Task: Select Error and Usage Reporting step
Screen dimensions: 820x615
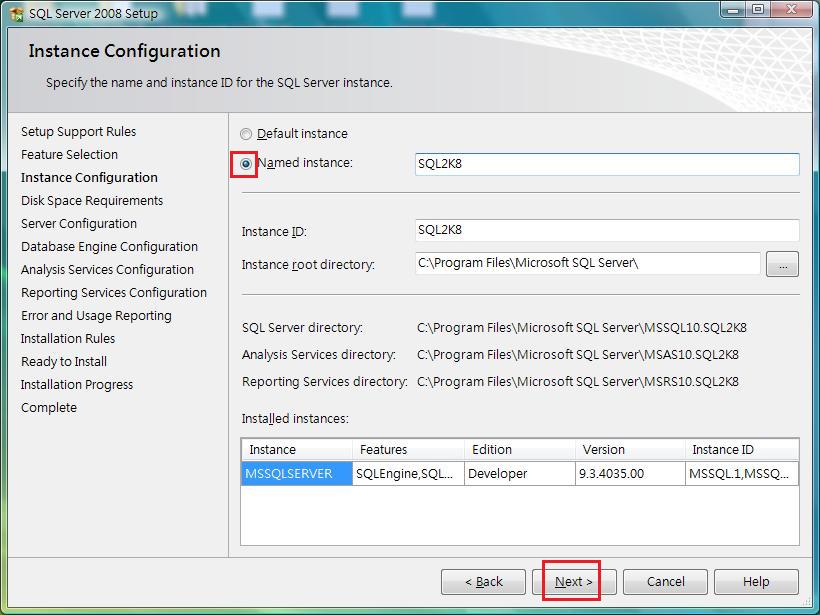Action: (96, 316)
